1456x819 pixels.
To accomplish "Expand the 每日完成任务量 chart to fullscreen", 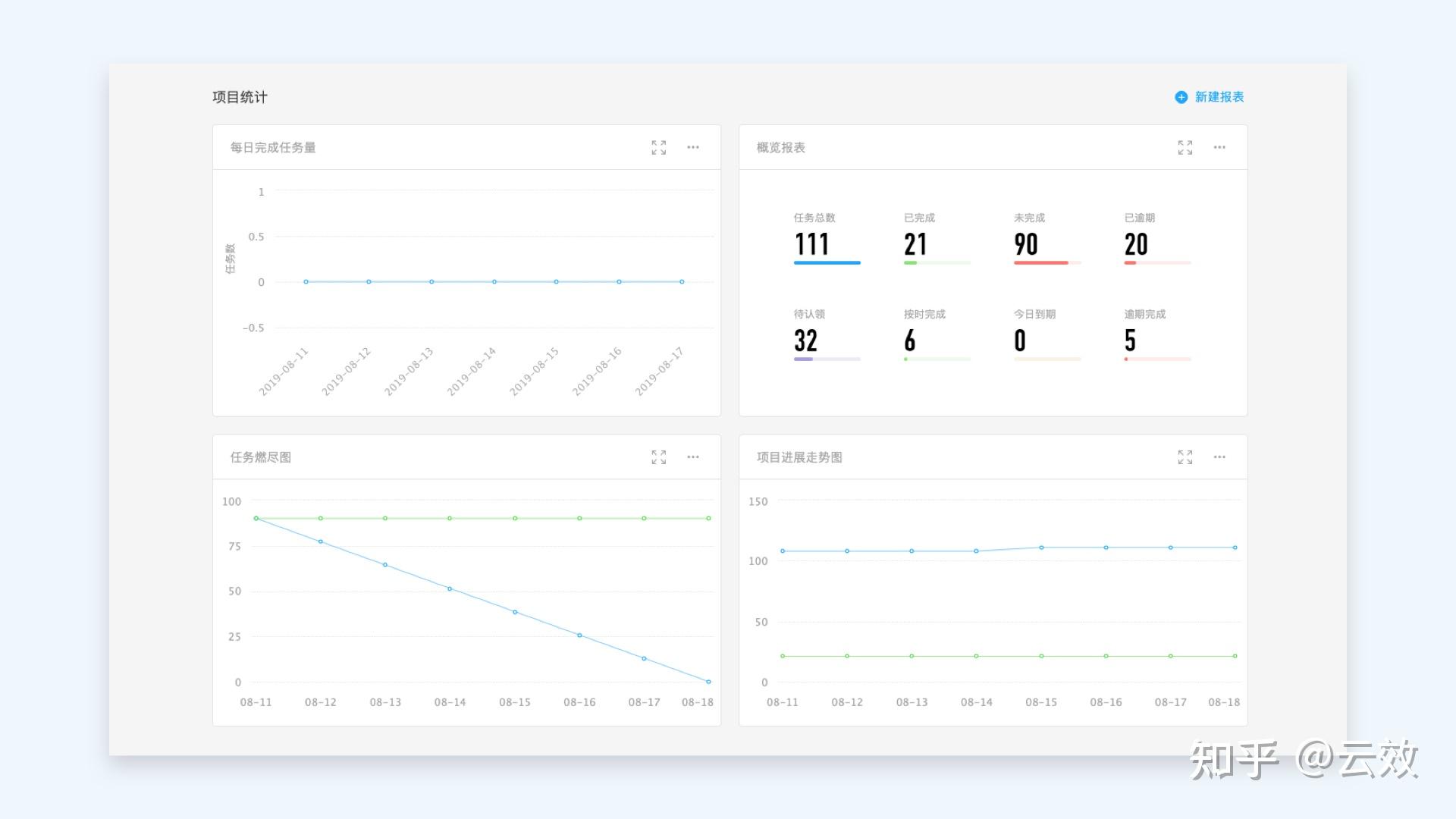I will click(x=658, y=148).
